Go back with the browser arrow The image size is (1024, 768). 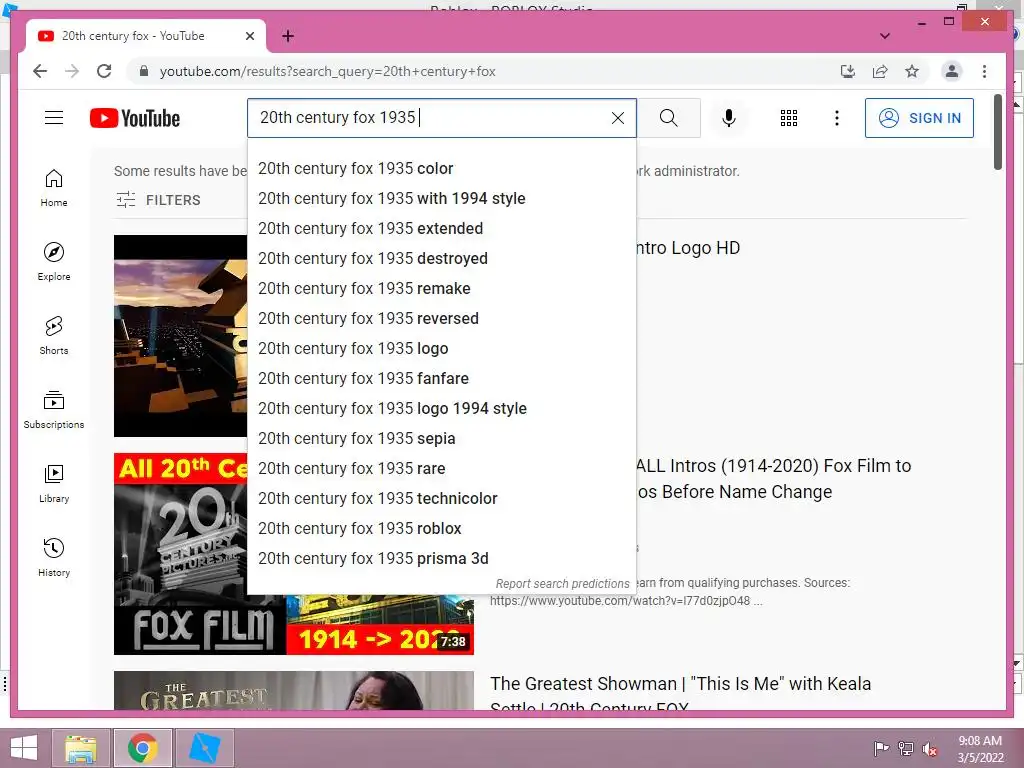click(40, 71)
